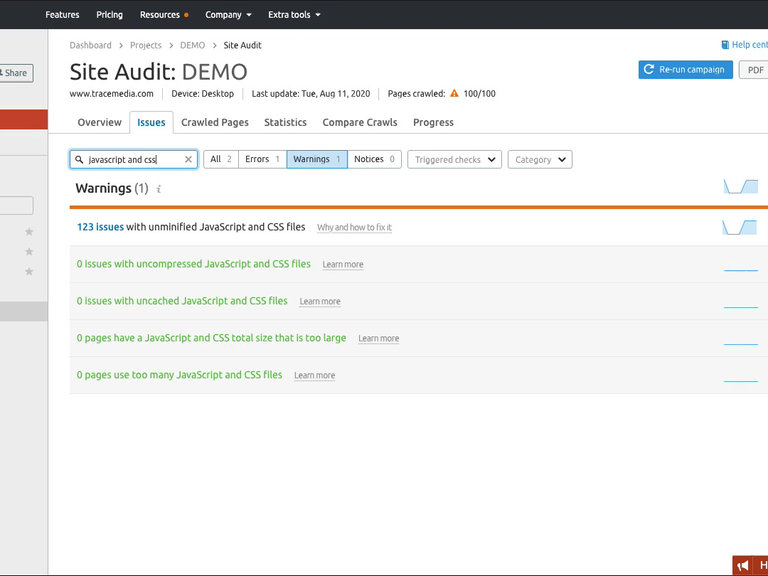Click the Warnings info icon
The image size is (768, 576).
(159, 189)
